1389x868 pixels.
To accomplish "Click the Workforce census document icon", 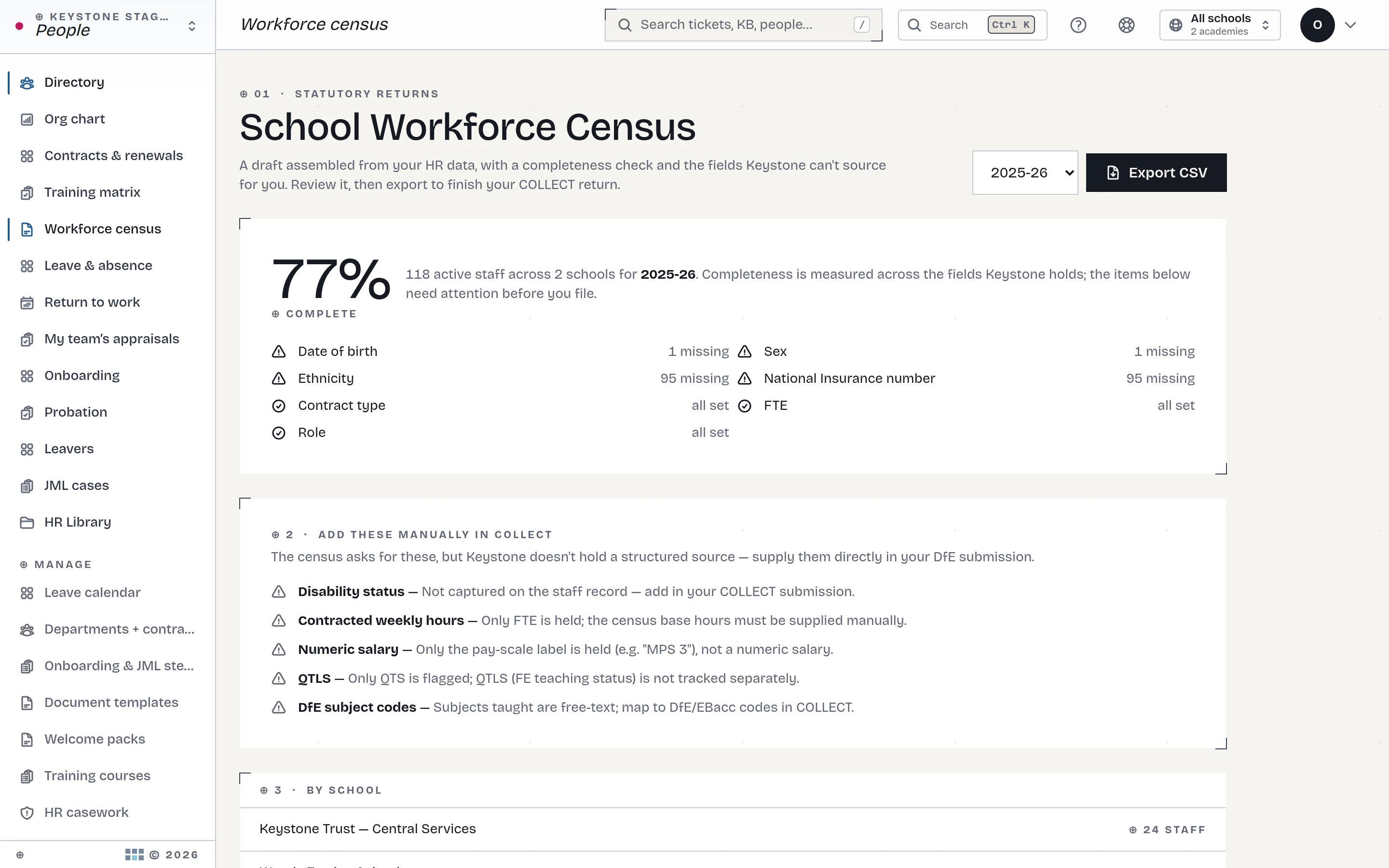I will [27, 230].
